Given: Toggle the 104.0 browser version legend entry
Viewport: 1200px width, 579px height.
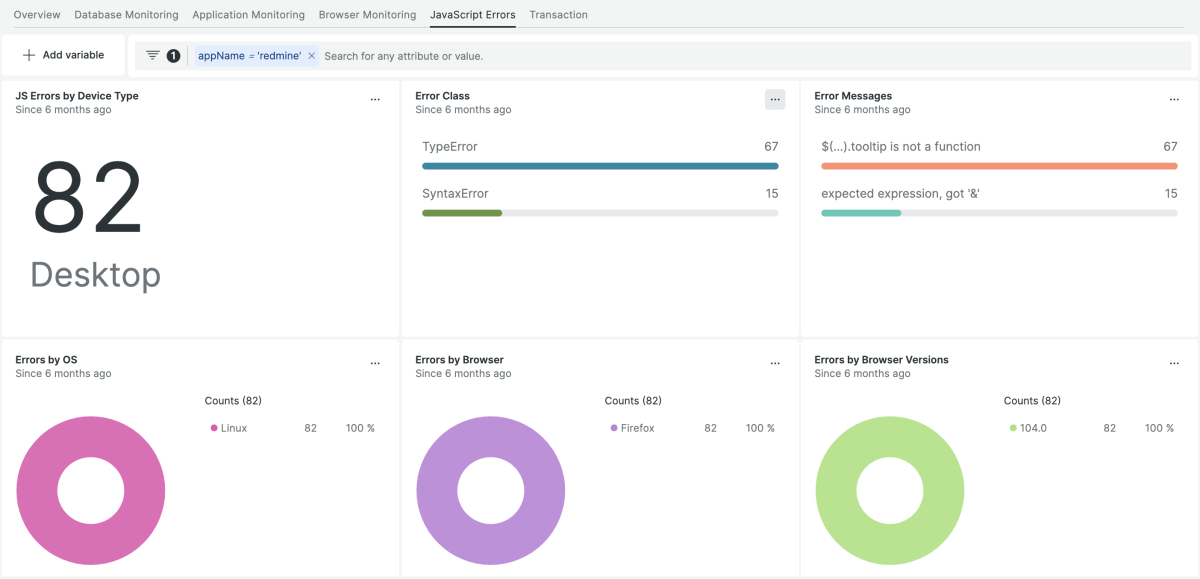Looking at the screenshot, I should pos(1031,428).
